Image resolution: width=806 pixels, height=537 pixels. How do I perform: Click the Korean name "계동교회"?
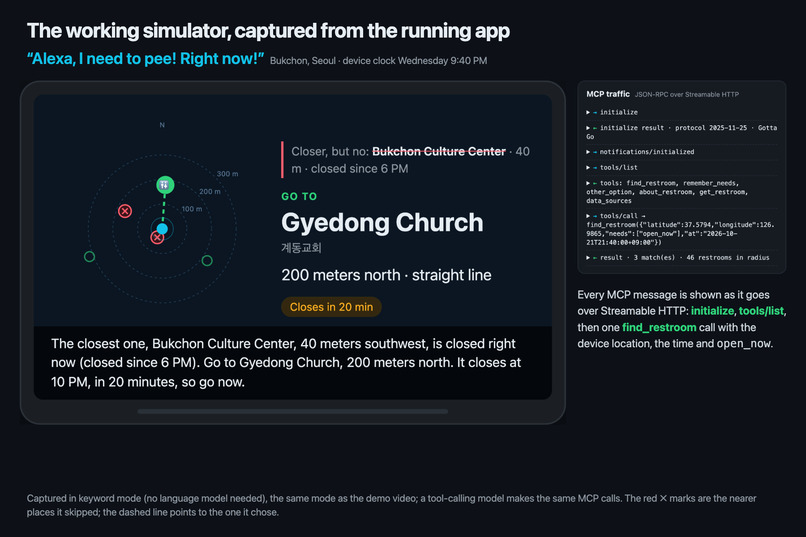301,248
